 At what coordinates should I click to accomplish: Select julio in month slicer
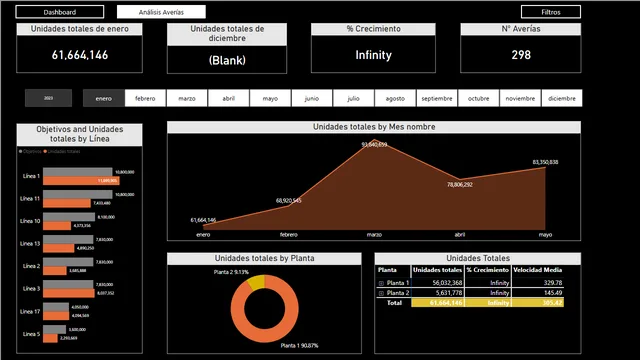(353, 98)
